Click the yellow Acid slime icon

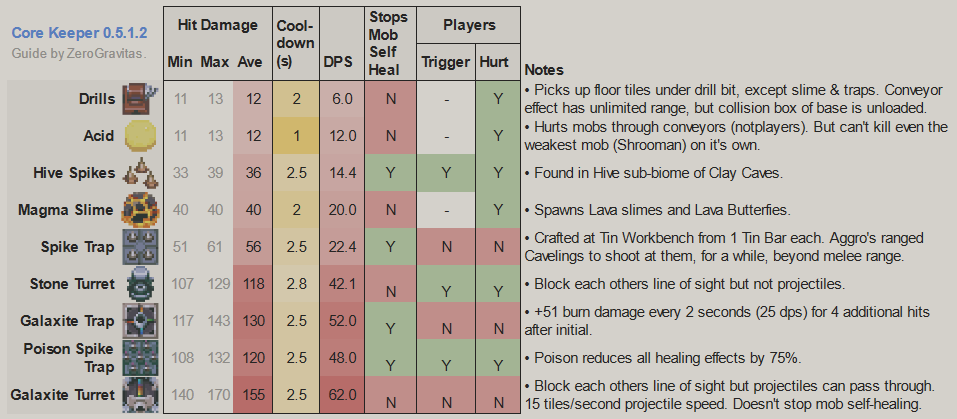(137, 136)
